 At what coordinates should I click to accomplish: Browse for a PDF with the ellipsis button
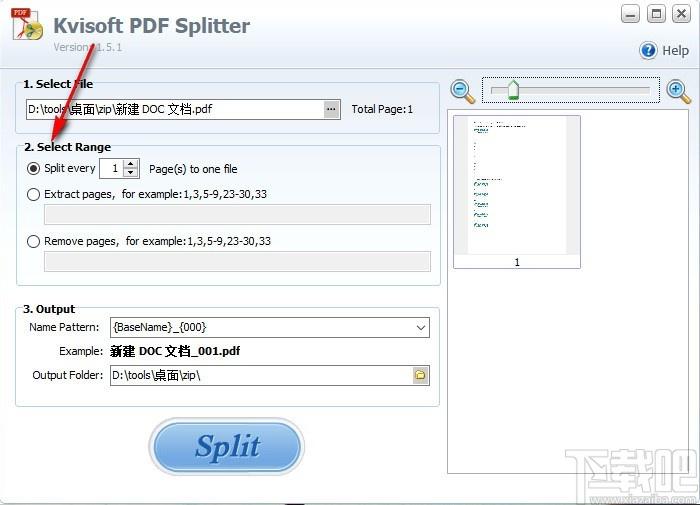coord(331,109)
